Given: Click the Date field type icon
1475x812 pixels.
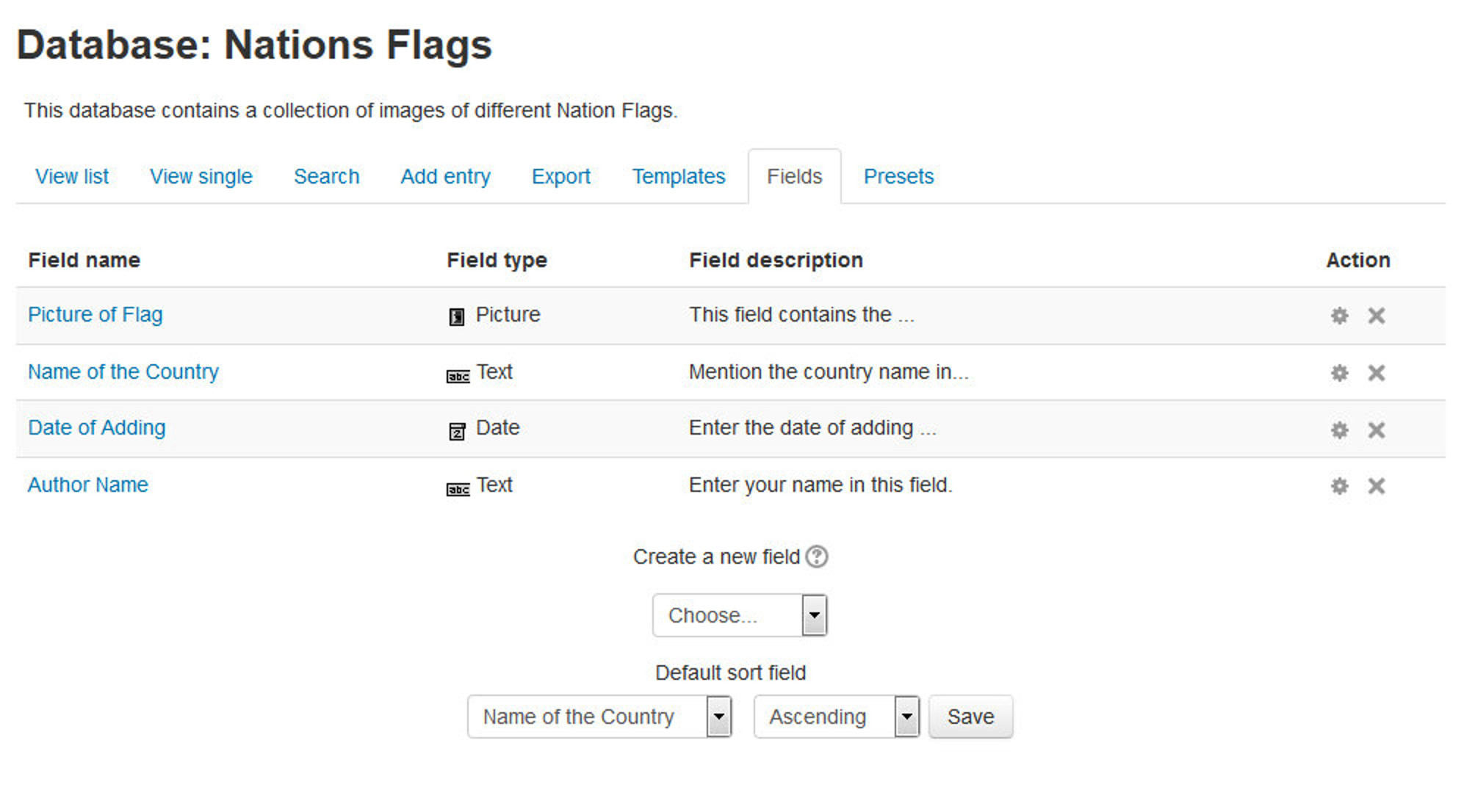Looking at the screenshot, I should (x=457, y=429).
